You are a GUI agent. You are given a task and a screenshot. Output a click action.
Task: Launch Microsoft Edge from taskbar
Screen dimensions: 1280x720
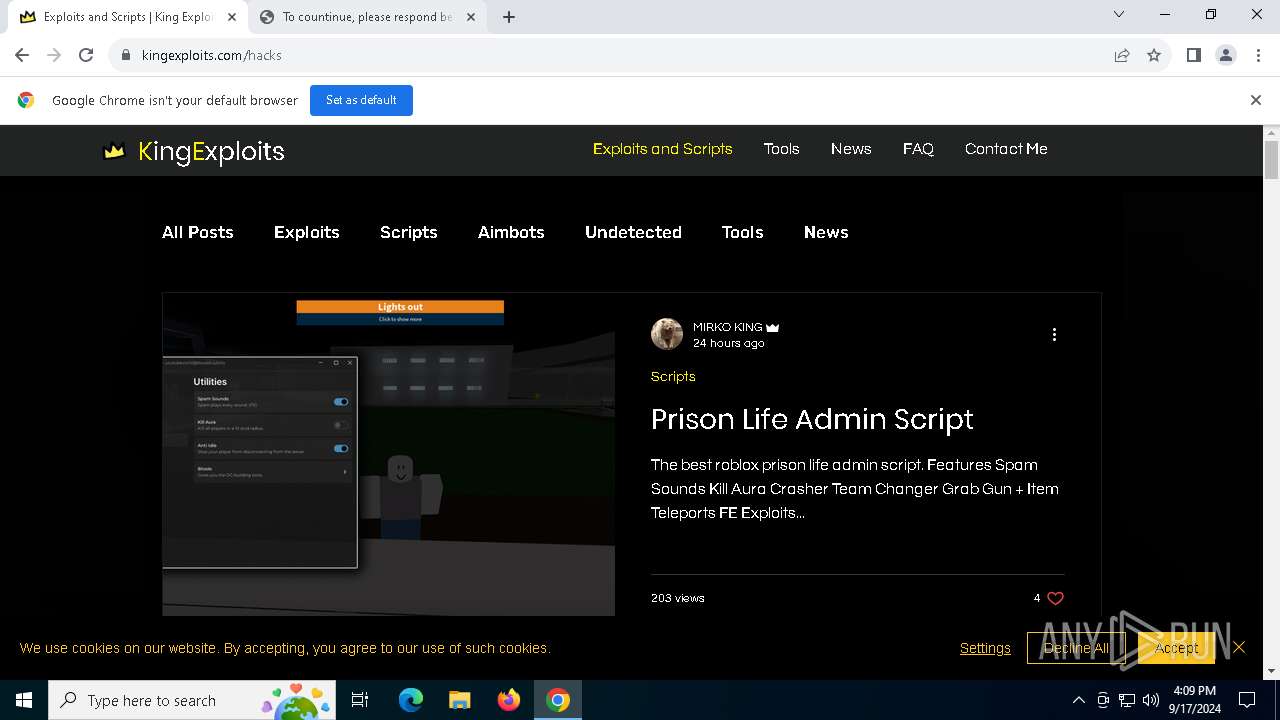(x=411, y=700)
